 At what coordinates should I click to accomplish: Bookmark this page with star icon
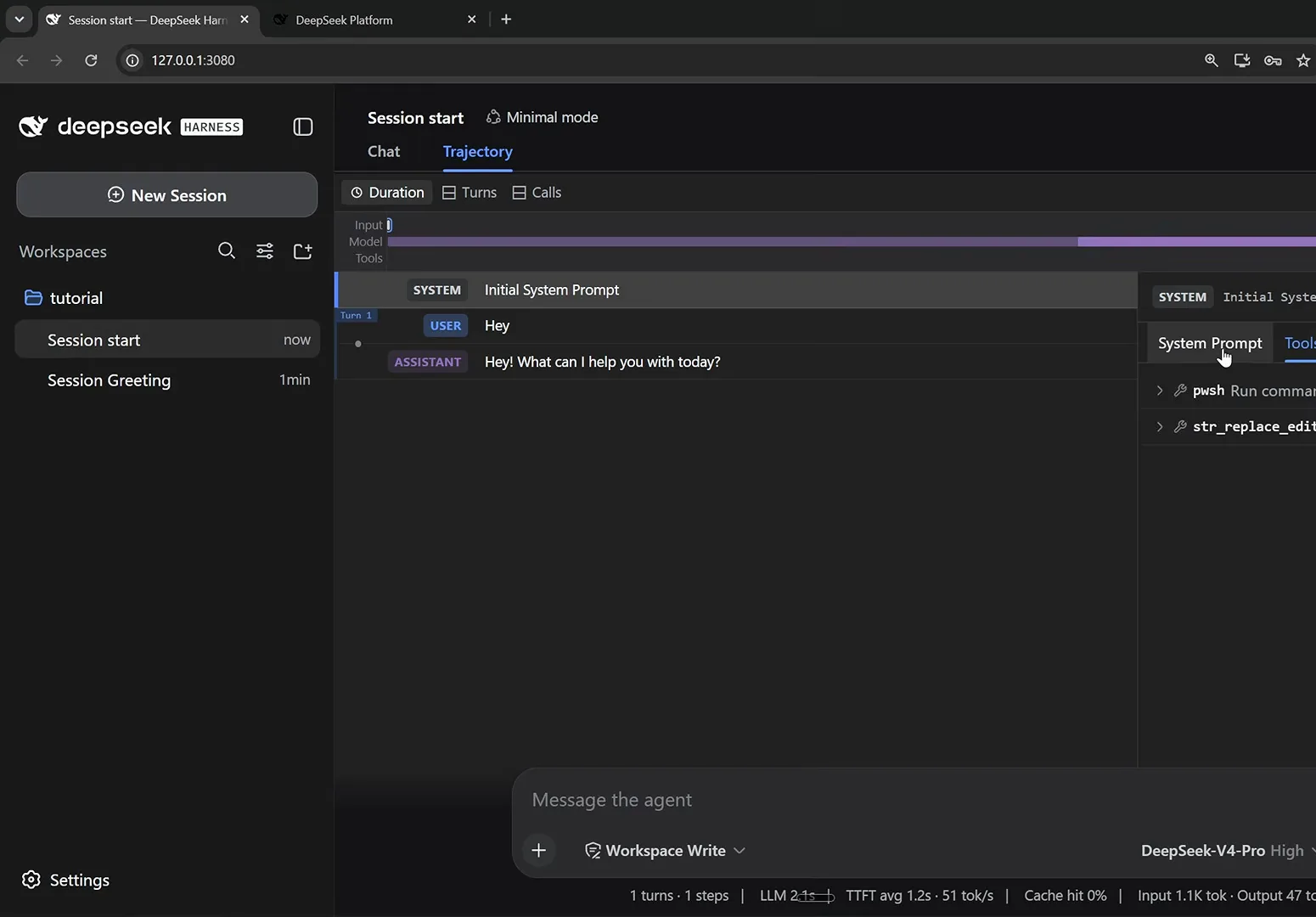point(1303,60)
